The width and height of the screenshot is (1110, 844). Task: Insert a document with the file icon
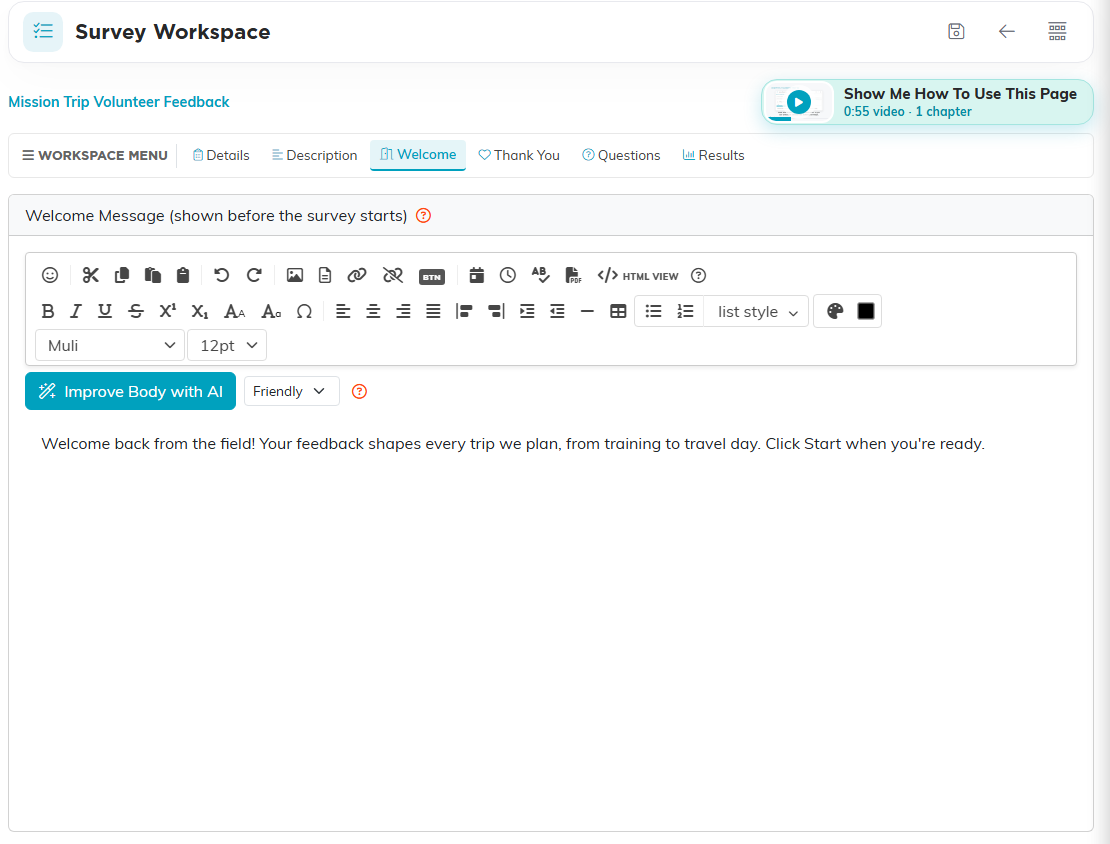(325, 275)
